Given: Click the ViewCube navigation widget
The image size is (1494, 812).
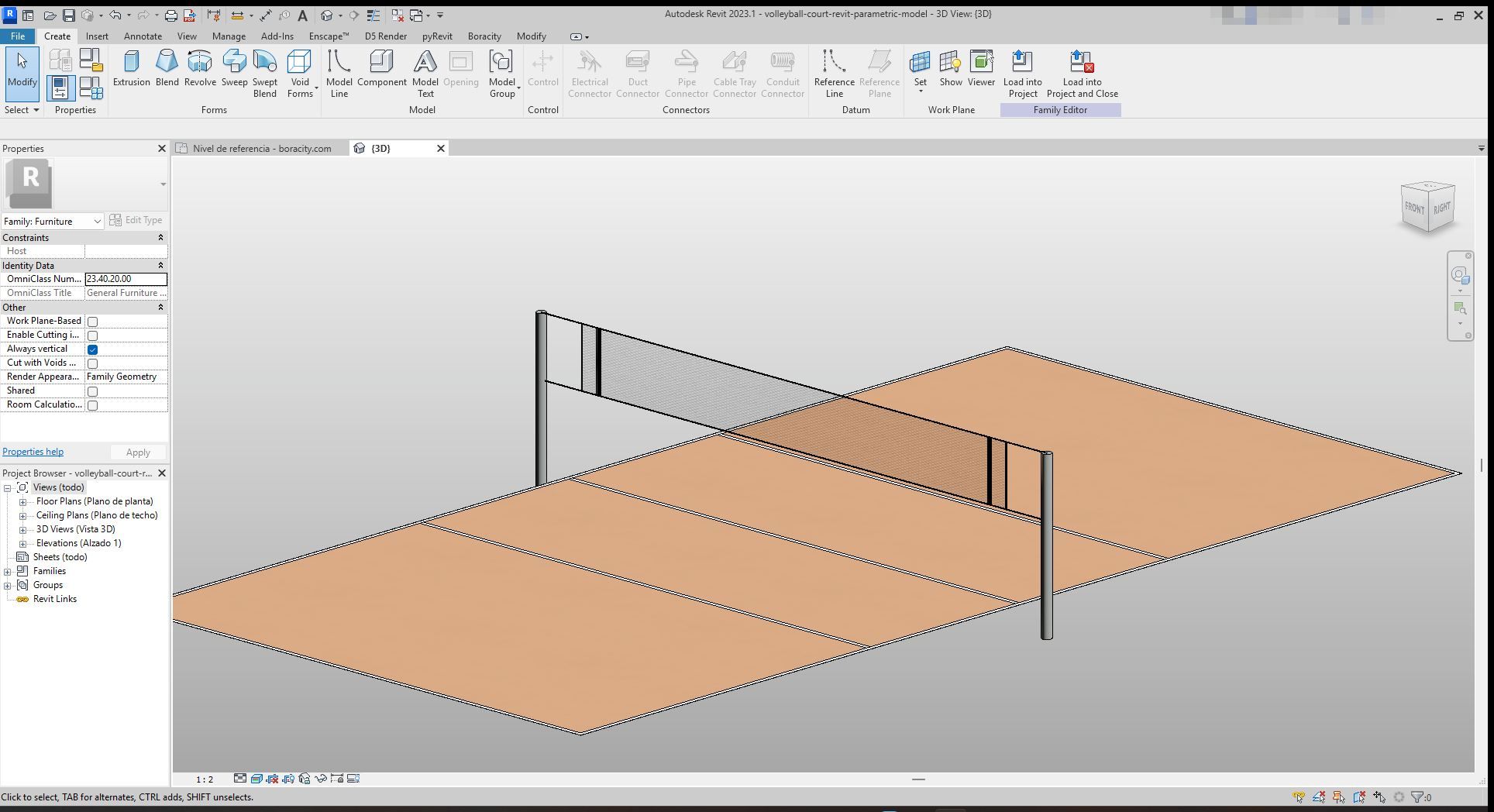Looking at the screenshot, I should tap(1428, 208).
